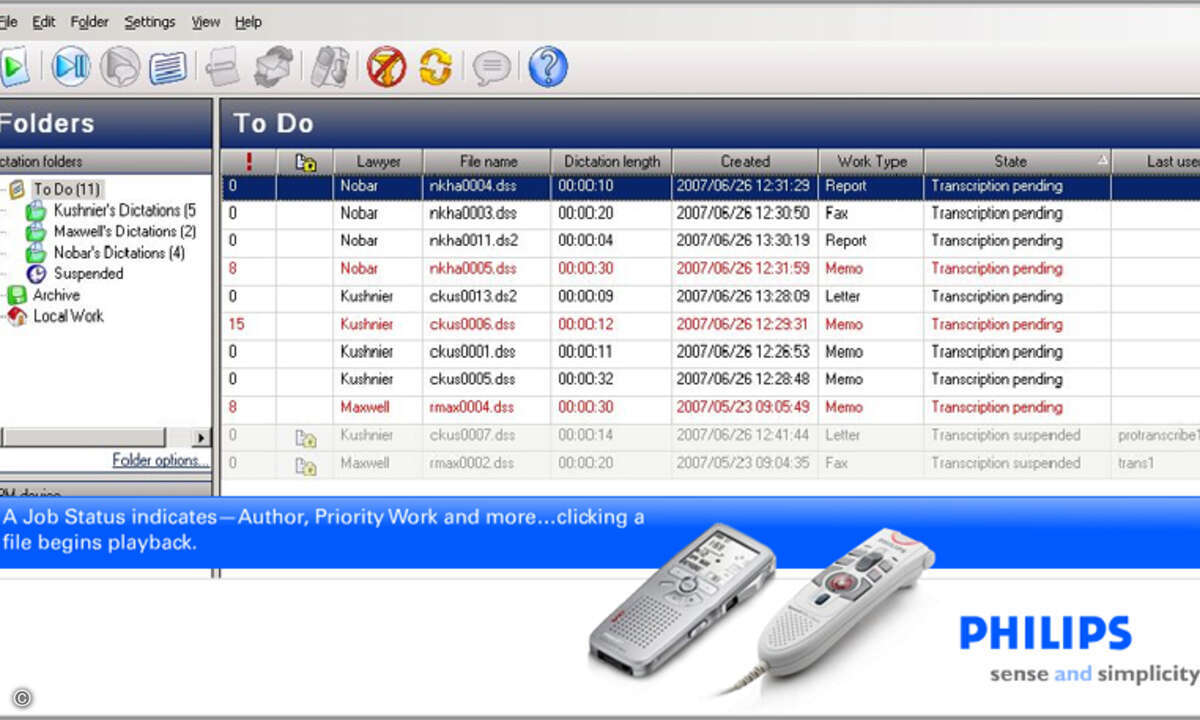The width and height of the screenshot is (1200, 720).
Task: Toggle the State column sort arrow
Action: click(x=1102, y=160)
